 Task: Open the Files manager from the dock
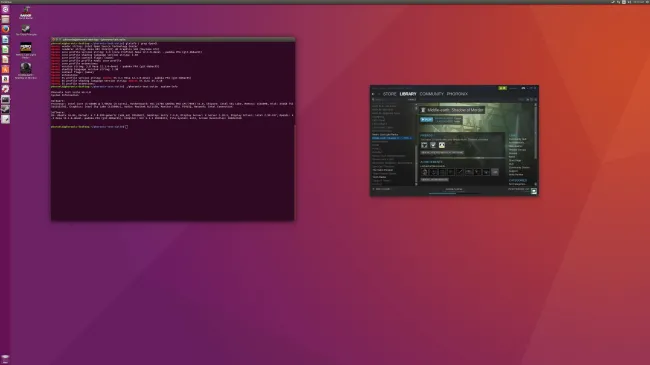(x=5, y=19)
